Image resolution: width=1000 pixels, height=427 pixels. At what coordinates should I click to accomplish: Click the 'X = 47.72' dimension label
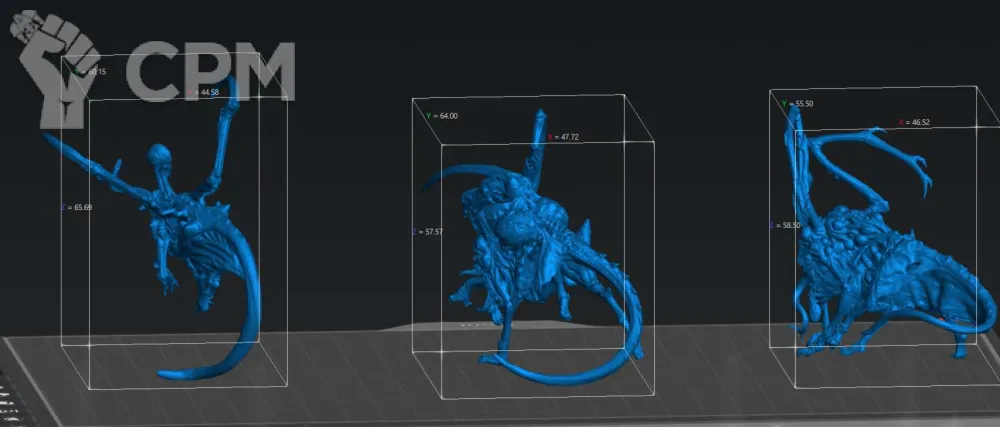point(563,137)
